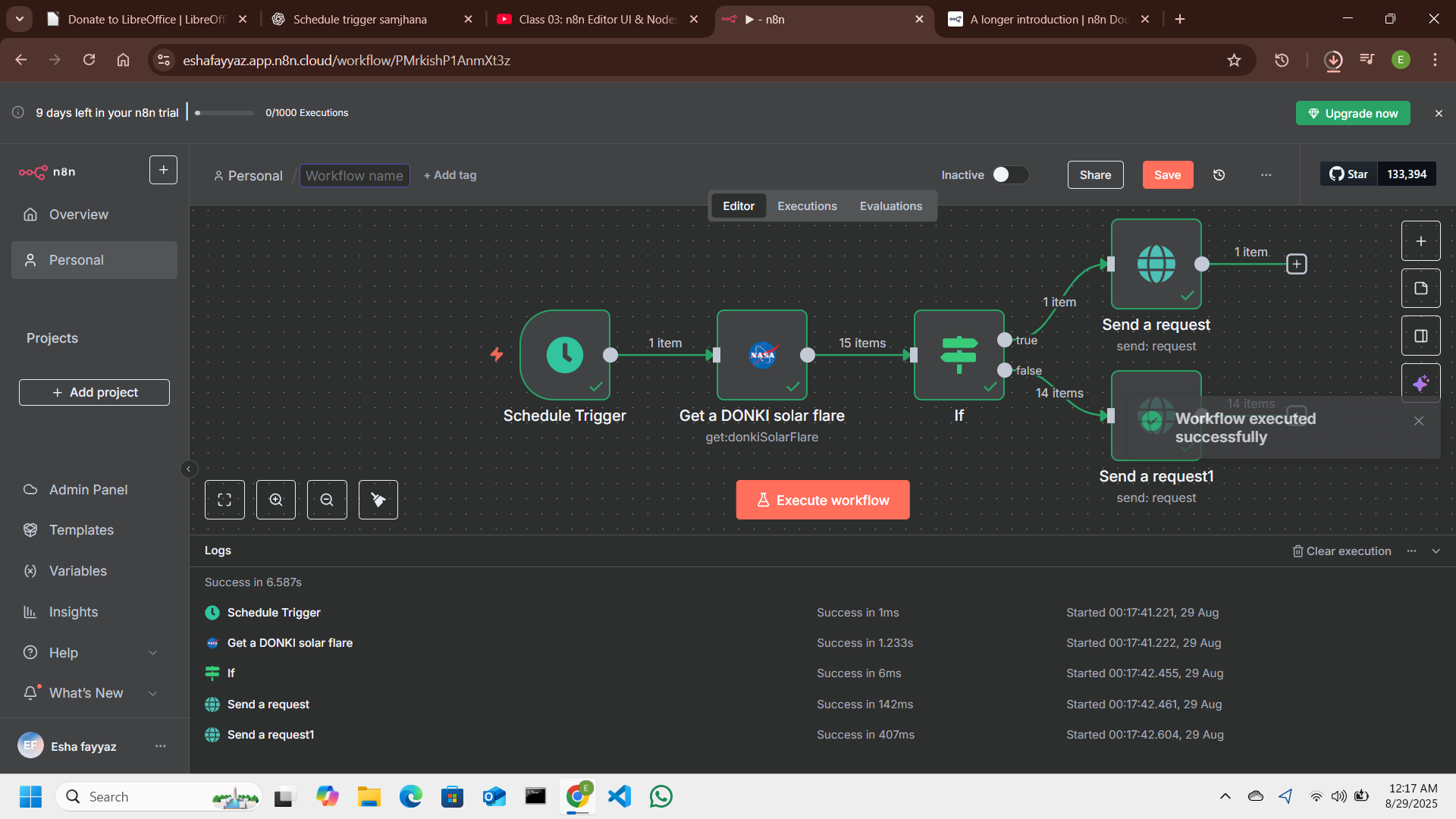The image size is (1456, 819).
Task: Open Chrome downloads icon
Action: click(1333, 60)
